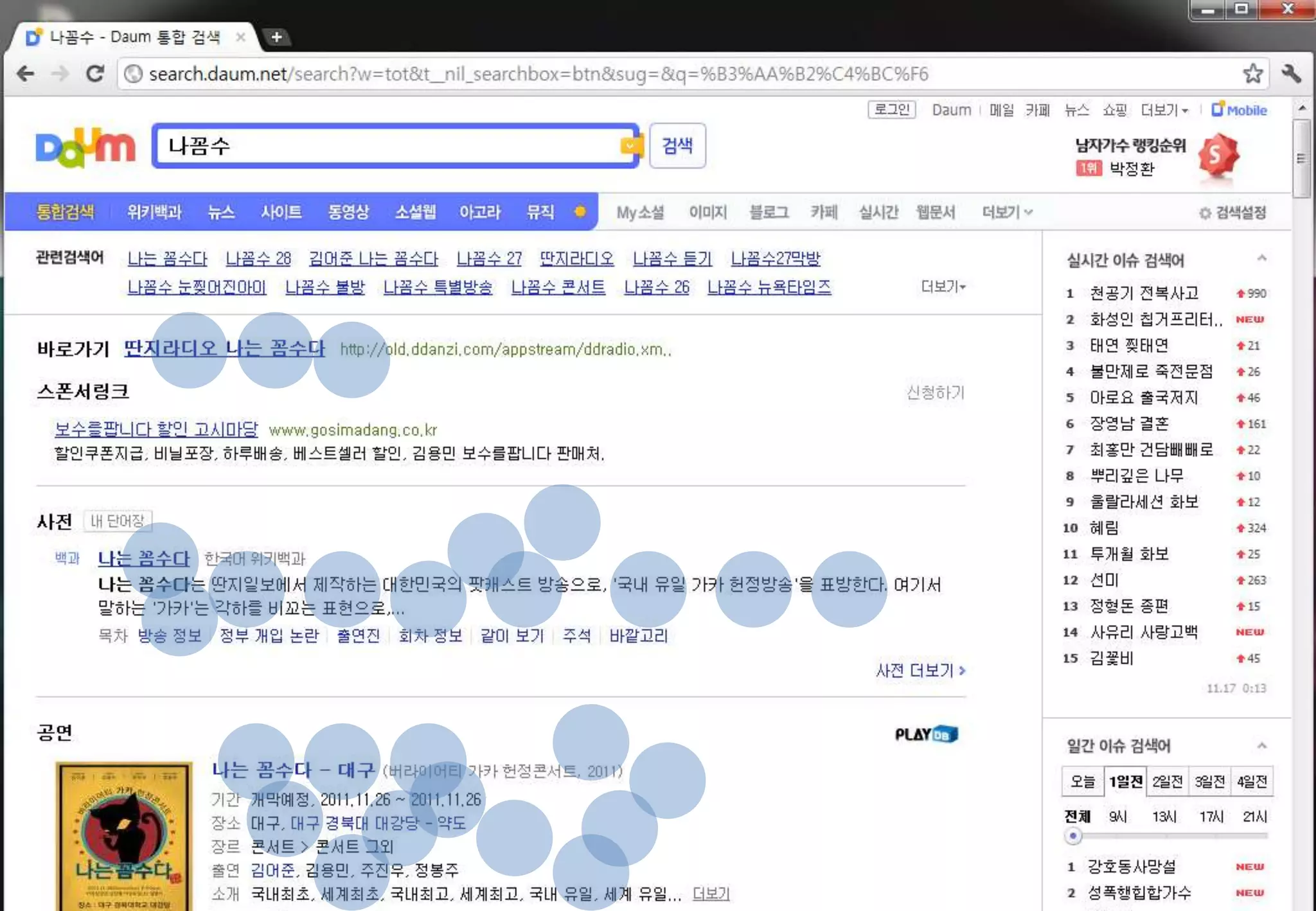The width and height of the screenshot is (1316, 911).
Task: Collapse the 실시간 이슈 검색어 panel
Action: coord(1261,259)
